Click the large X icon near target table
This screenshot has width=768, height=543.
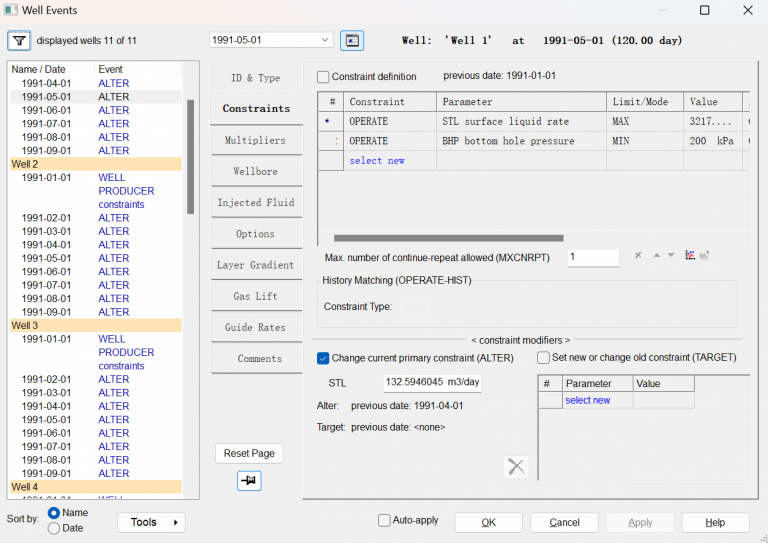(x=516, y=466)
